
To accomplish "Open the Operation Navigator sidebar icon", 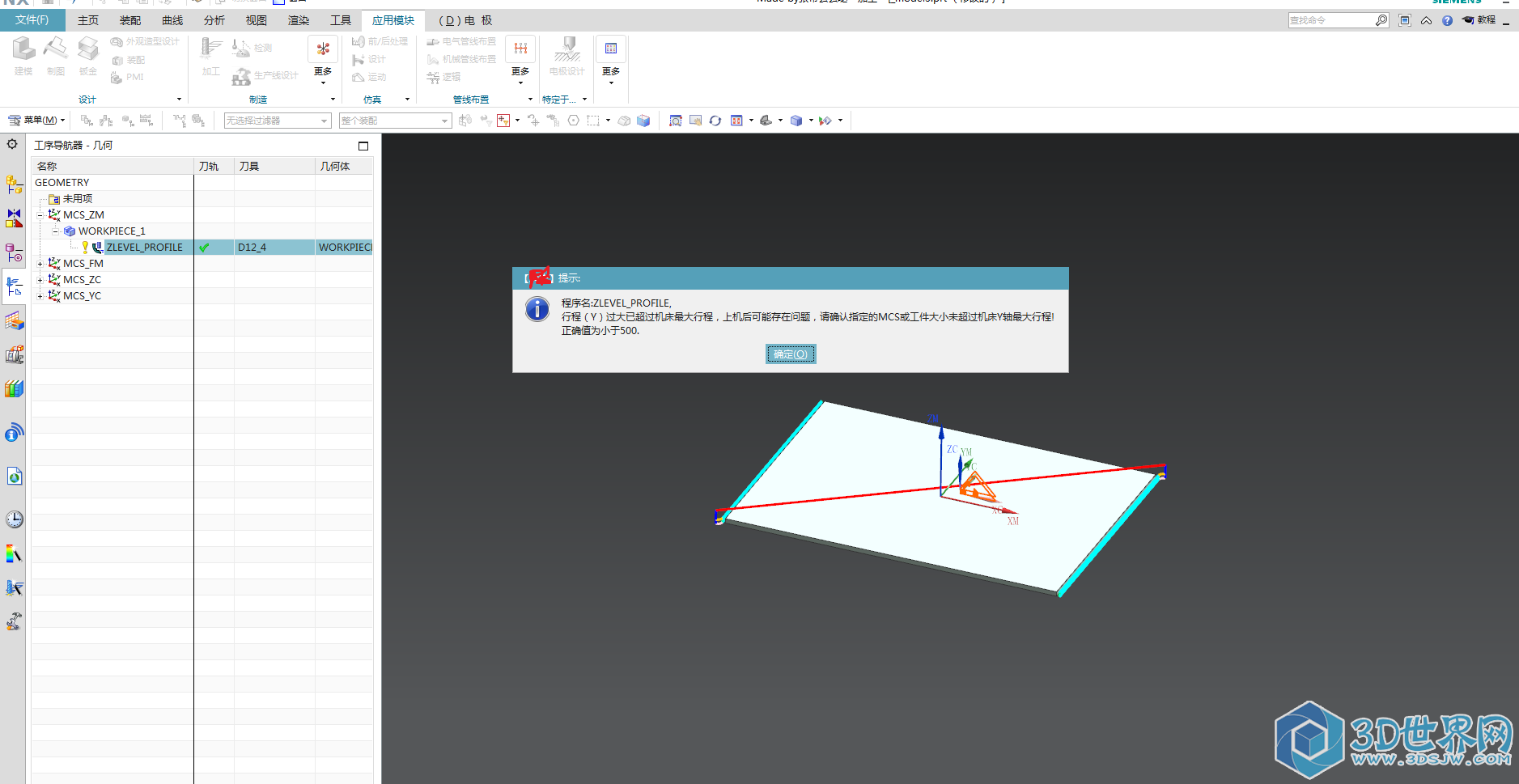I will coord(14,286).
